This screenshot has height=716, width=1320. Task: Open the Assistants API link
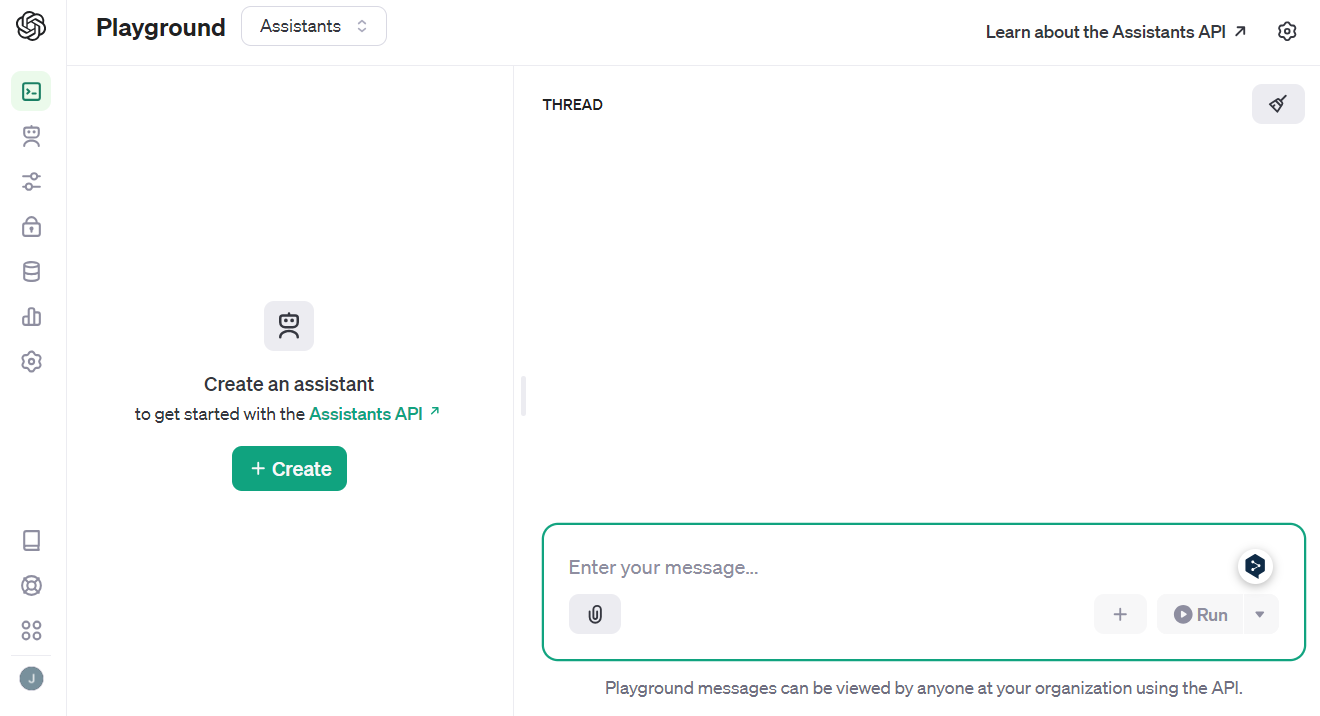click(x=375, y=413)
